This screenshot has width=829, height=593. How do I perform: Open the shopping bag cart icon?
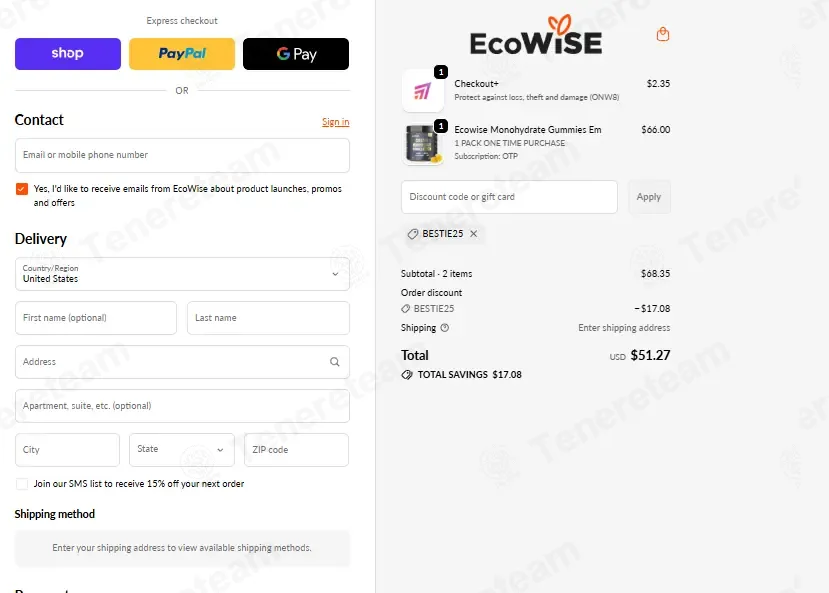click(x=662, y=34)
